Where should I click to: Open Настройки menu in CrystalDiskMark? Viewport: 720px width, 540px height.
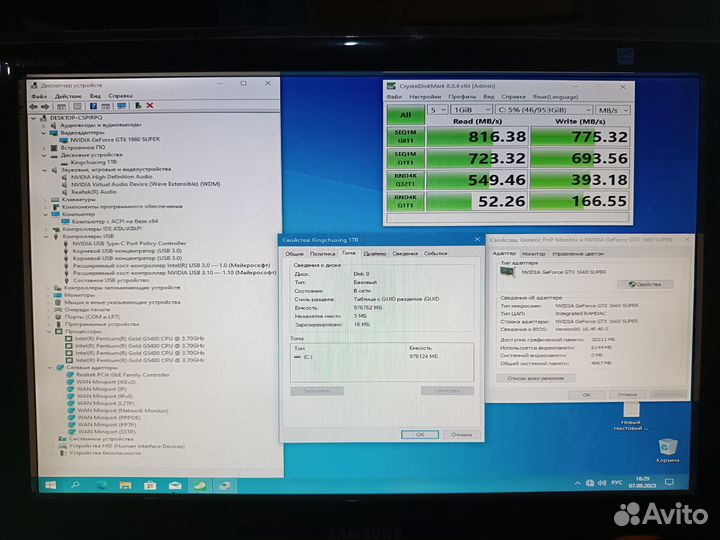(425, 97)
